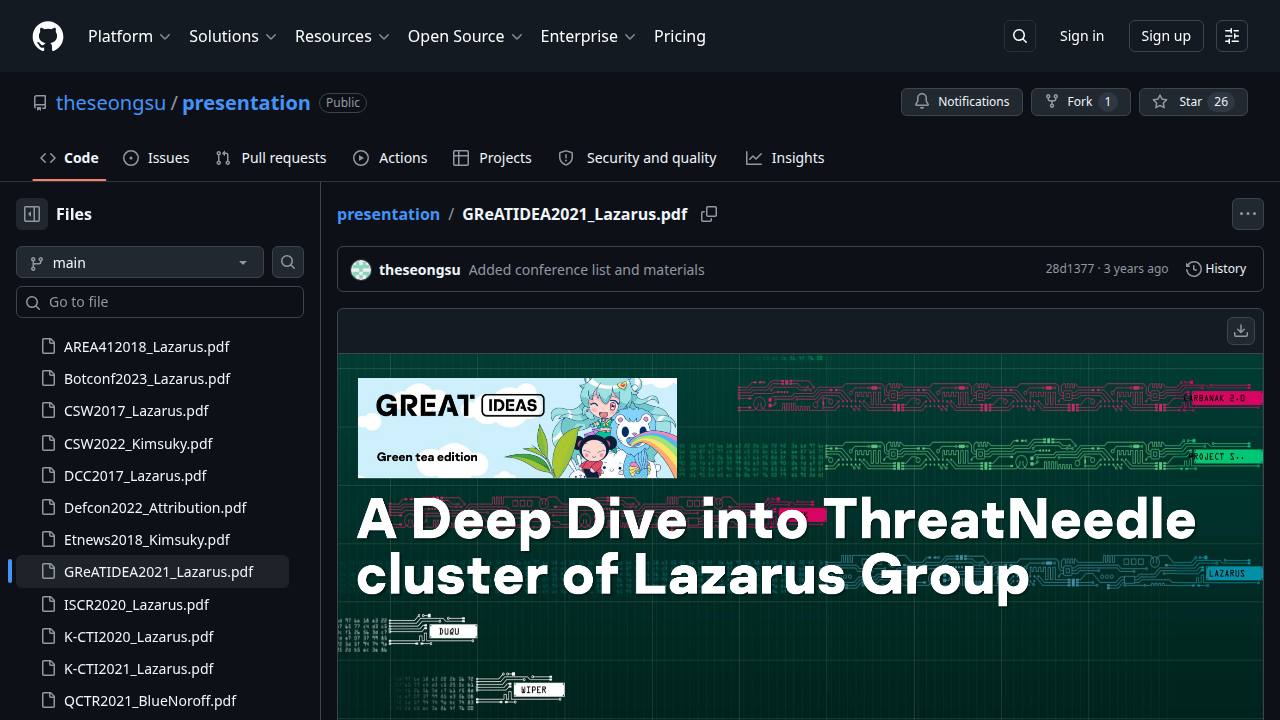This screenshot has height=720, width=1280.
Task: Click the Fork count badge 1
Action: tap(1107, 102)
